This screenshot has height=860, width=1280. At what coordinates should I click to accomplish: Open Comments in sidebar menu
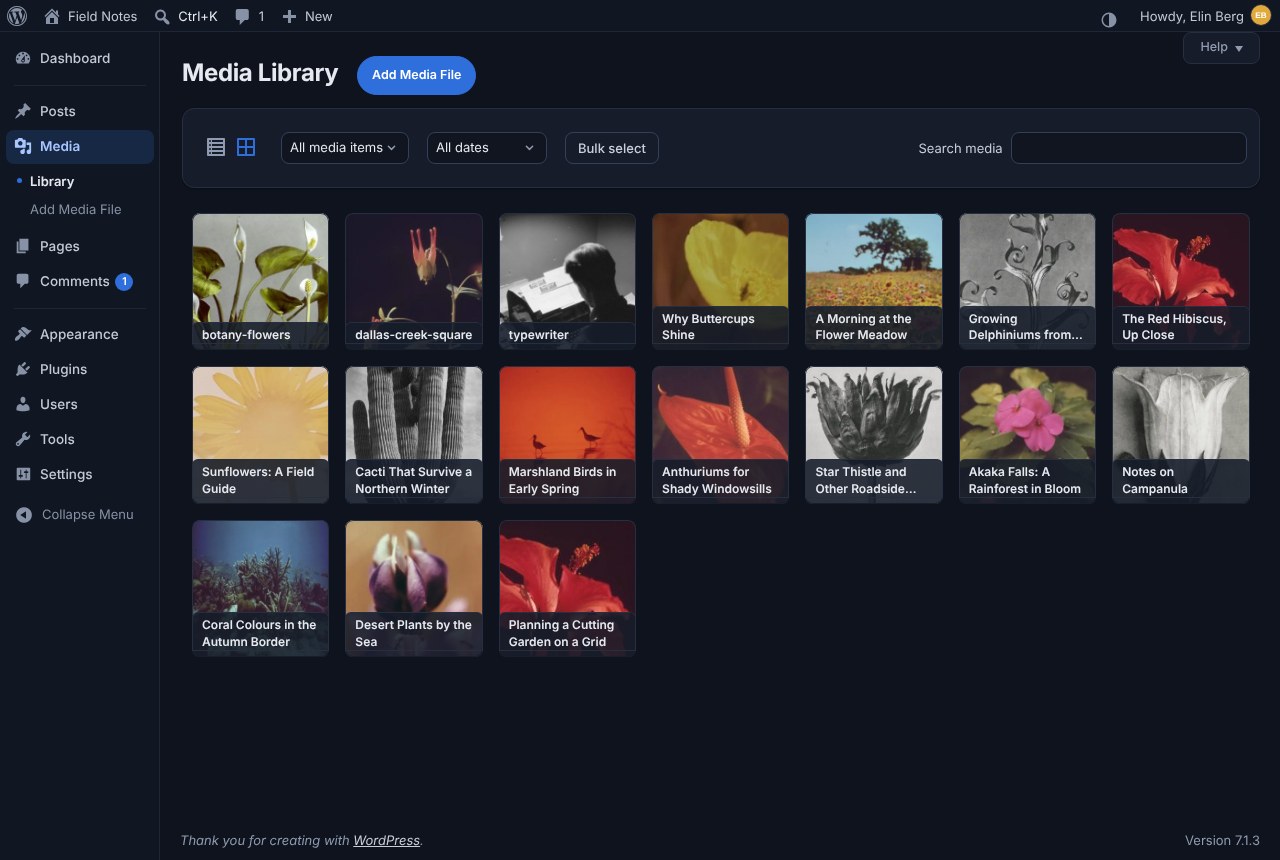tap(80, 281)
